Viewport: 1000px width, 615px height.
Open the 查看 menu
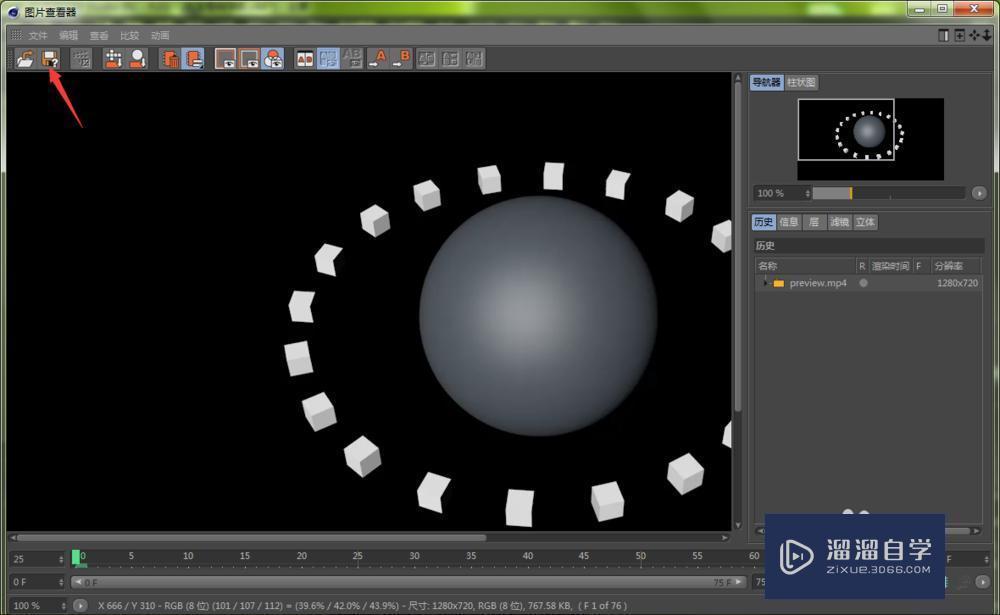pos(99,35)
